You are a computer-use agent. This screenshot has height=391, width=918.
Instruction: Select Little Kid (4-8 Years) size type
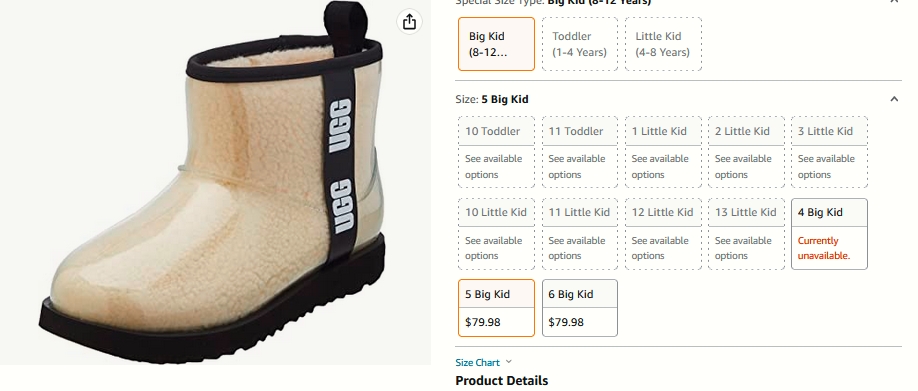(663, 44)
